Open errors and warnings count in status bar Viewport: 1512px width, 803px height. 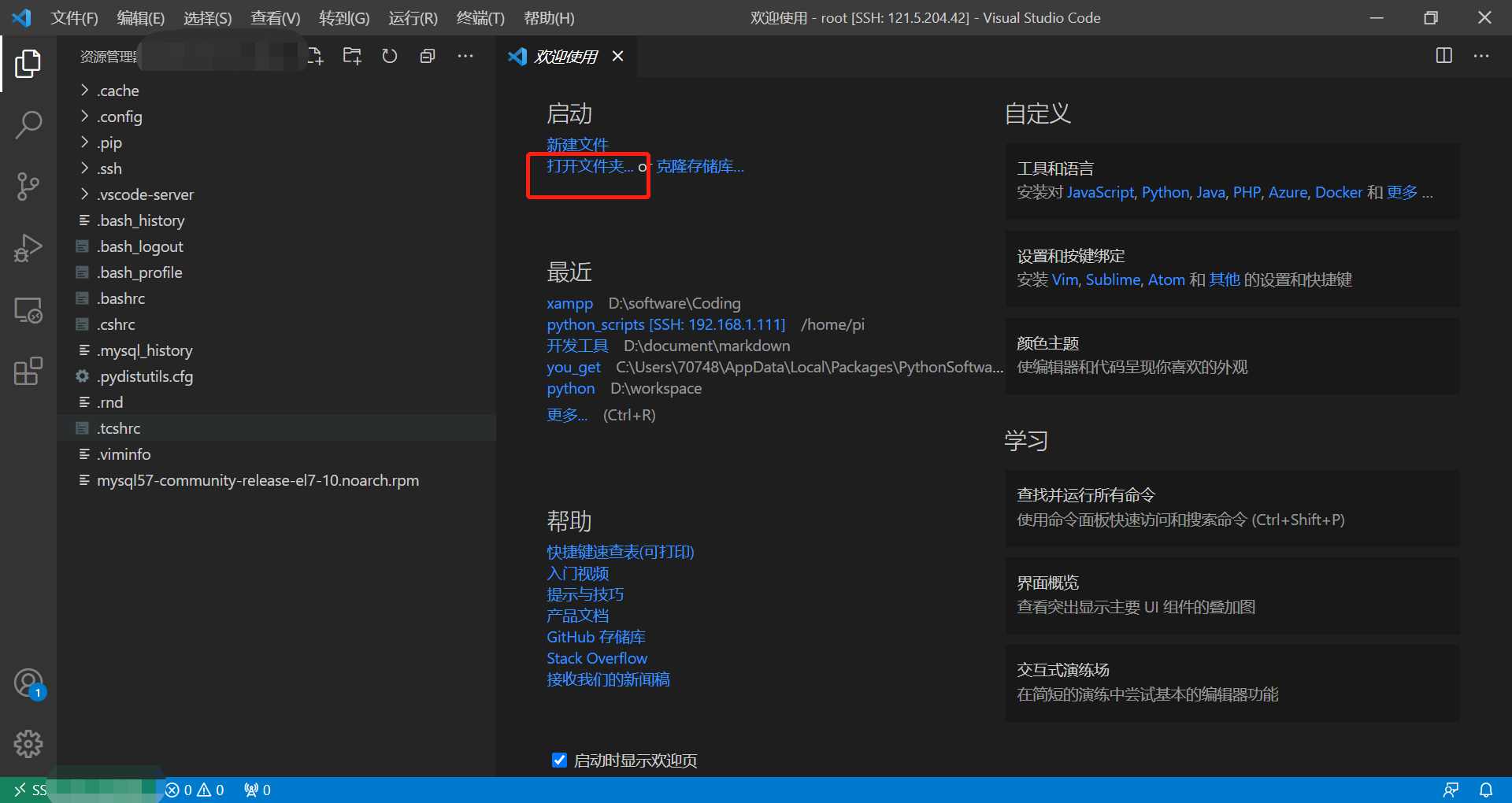pyautogui.click(x=195, y=790)
